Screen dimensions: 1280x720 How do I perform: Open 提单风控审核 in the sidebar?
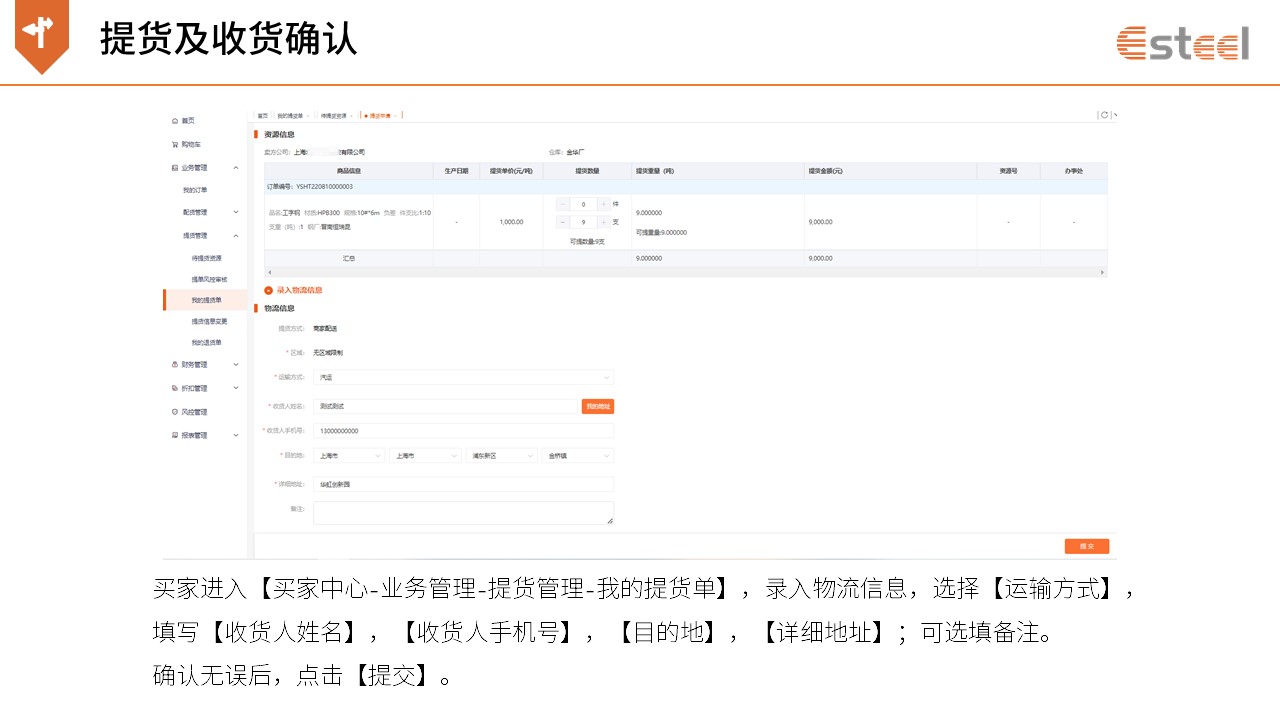[x=210, y=279]
